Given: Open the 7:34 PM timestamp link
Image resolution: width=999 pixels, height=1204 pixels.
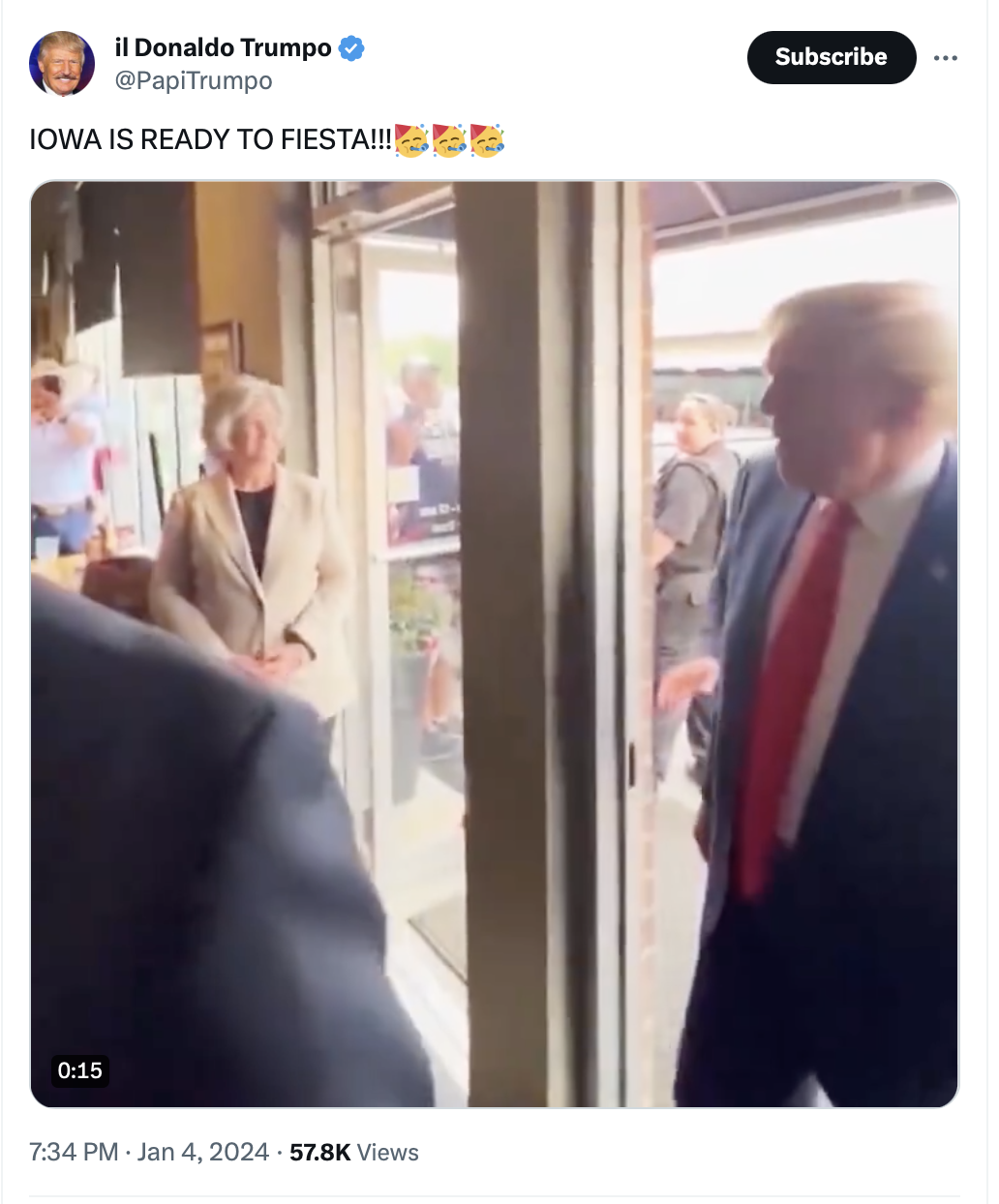Looking at the screenshot, I should coord(74,1152).
